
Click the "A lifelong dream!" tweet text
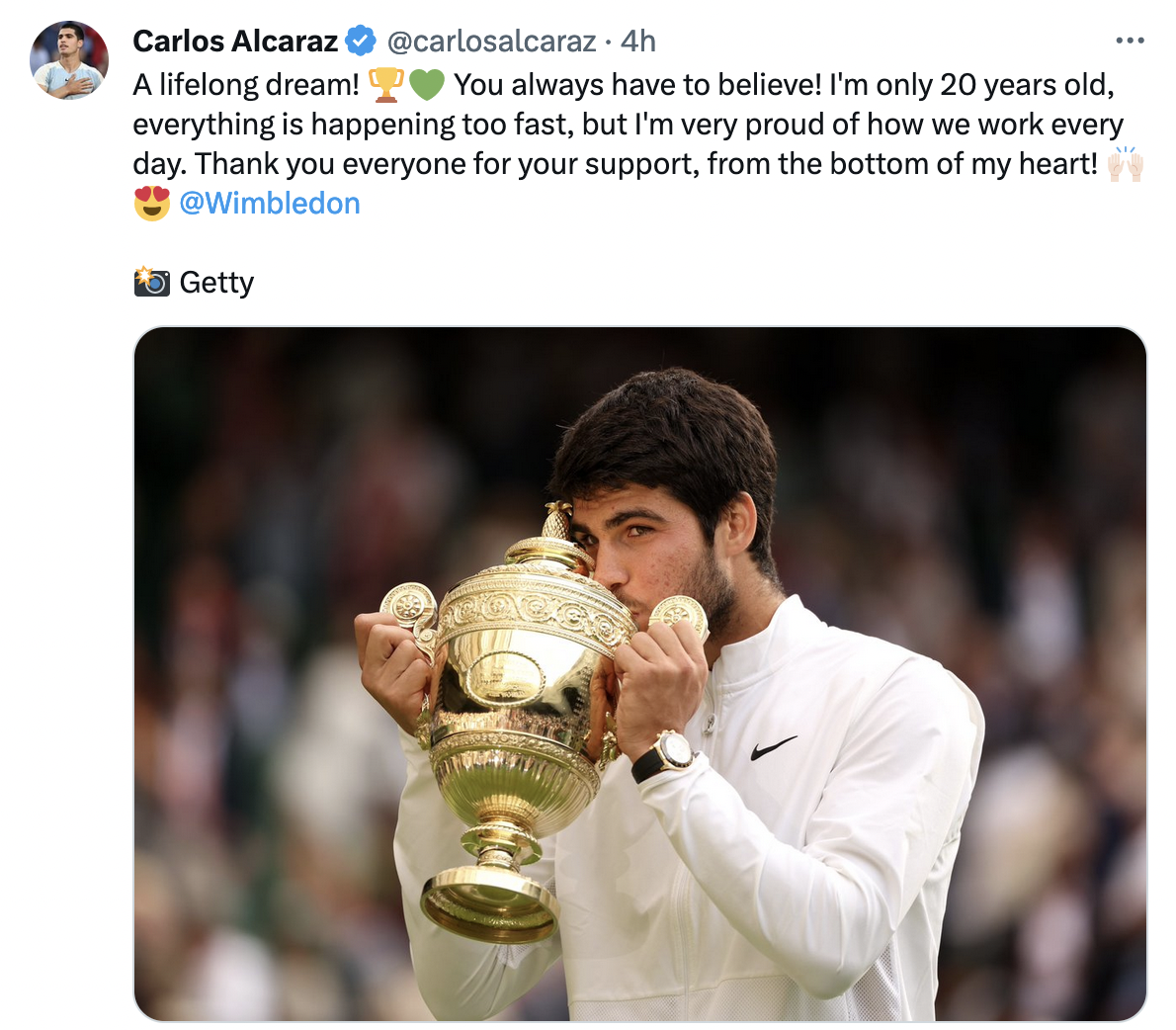tap(247, 85)
